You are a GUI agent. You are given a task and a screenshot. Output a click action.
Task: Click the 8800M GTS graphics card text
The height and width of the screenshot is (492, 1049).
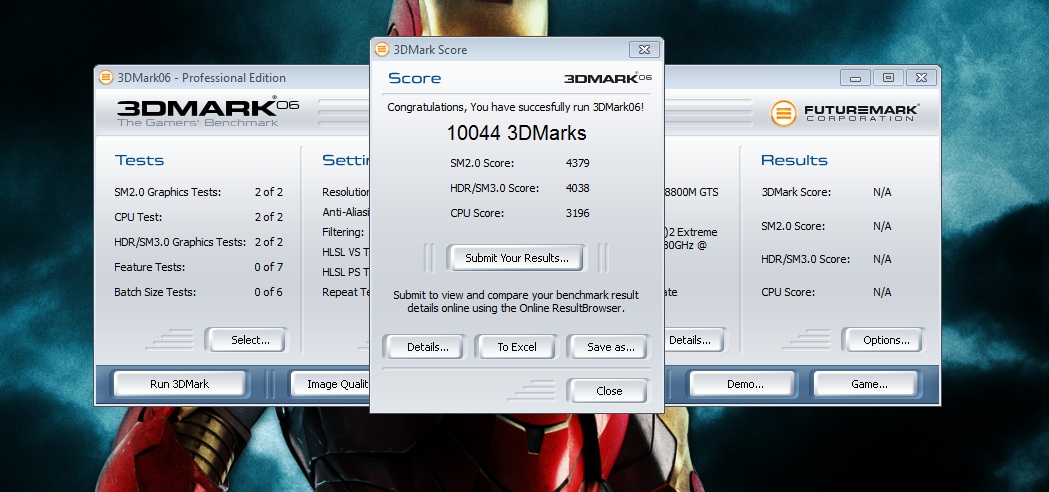point(692,192)
